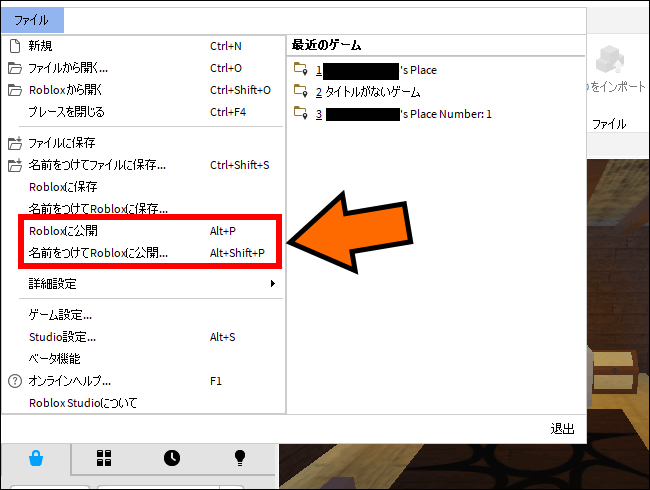Image resolution: width=650 pixels, height=490 pixels.
Task: Open ゲーム設定... menu entry
Action: tap(143, 315)
